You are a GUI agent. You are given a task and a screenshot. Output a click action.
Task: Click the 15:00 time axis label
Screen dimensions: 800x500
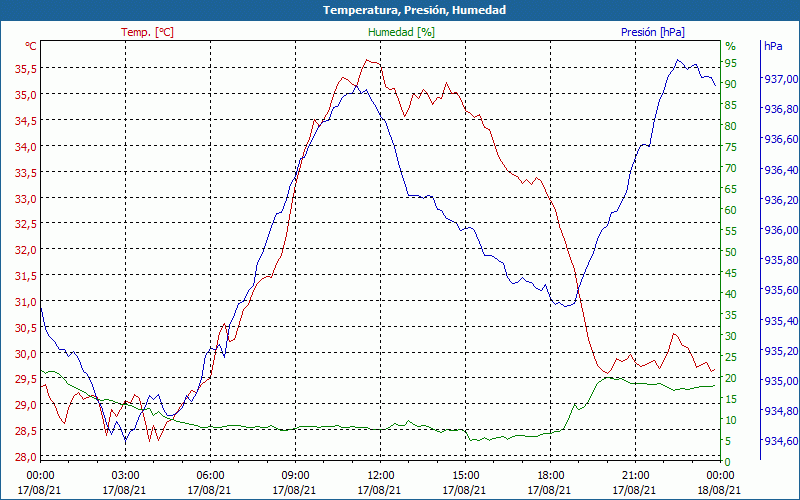pos(465,476)
